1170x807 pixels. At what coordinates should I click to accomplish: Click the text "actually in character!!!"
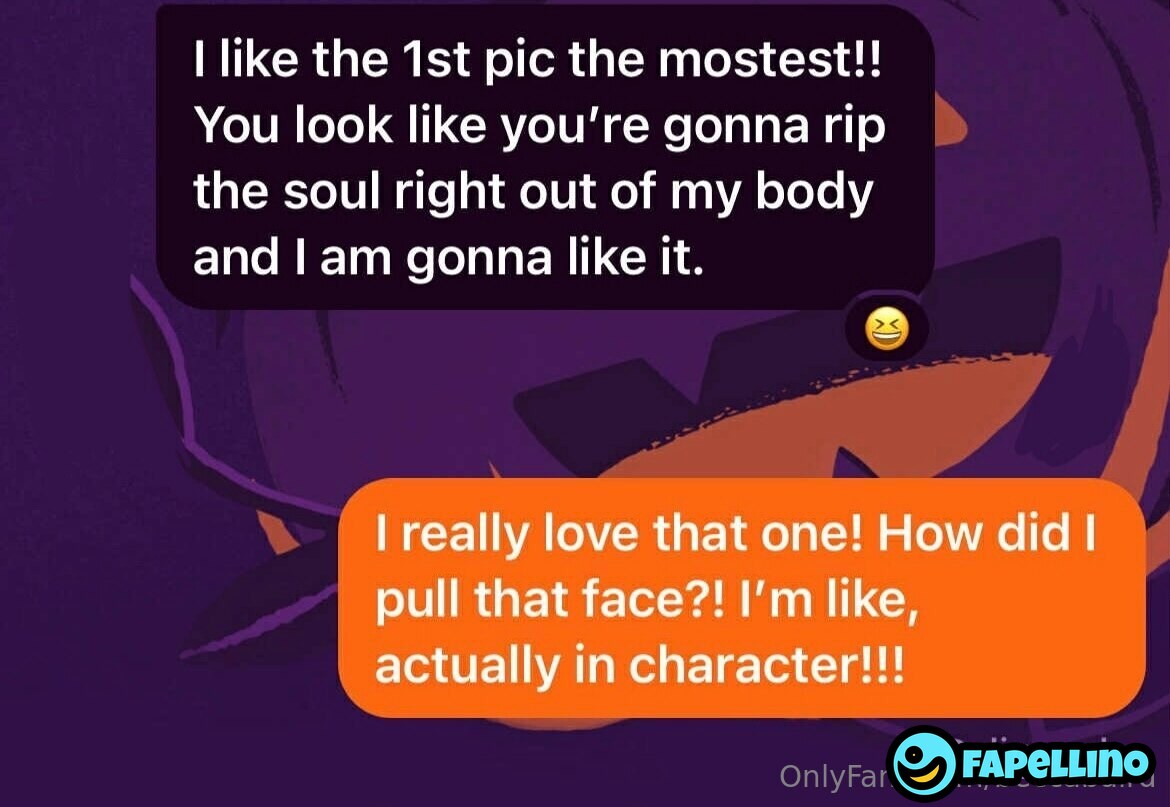639,665
